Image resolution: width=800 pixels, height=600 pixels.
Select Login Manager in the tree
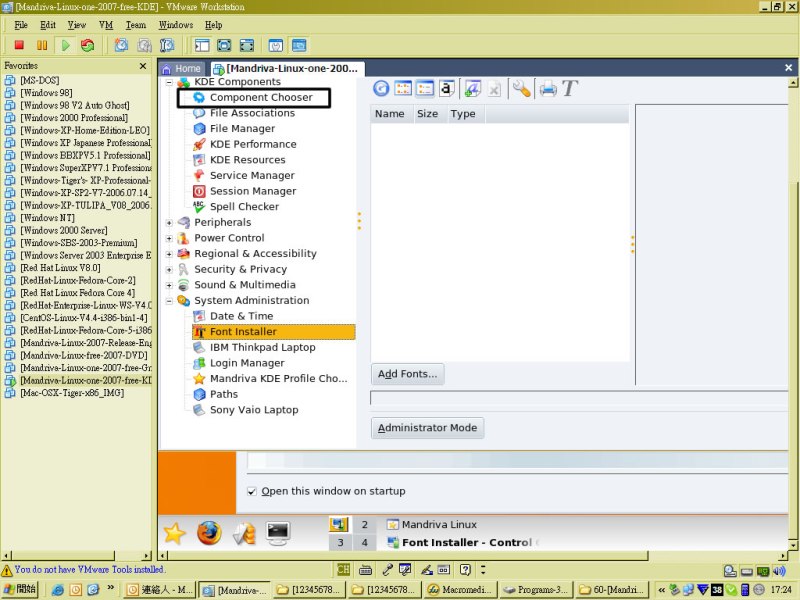pyautogui.click(x=247, y=363)
